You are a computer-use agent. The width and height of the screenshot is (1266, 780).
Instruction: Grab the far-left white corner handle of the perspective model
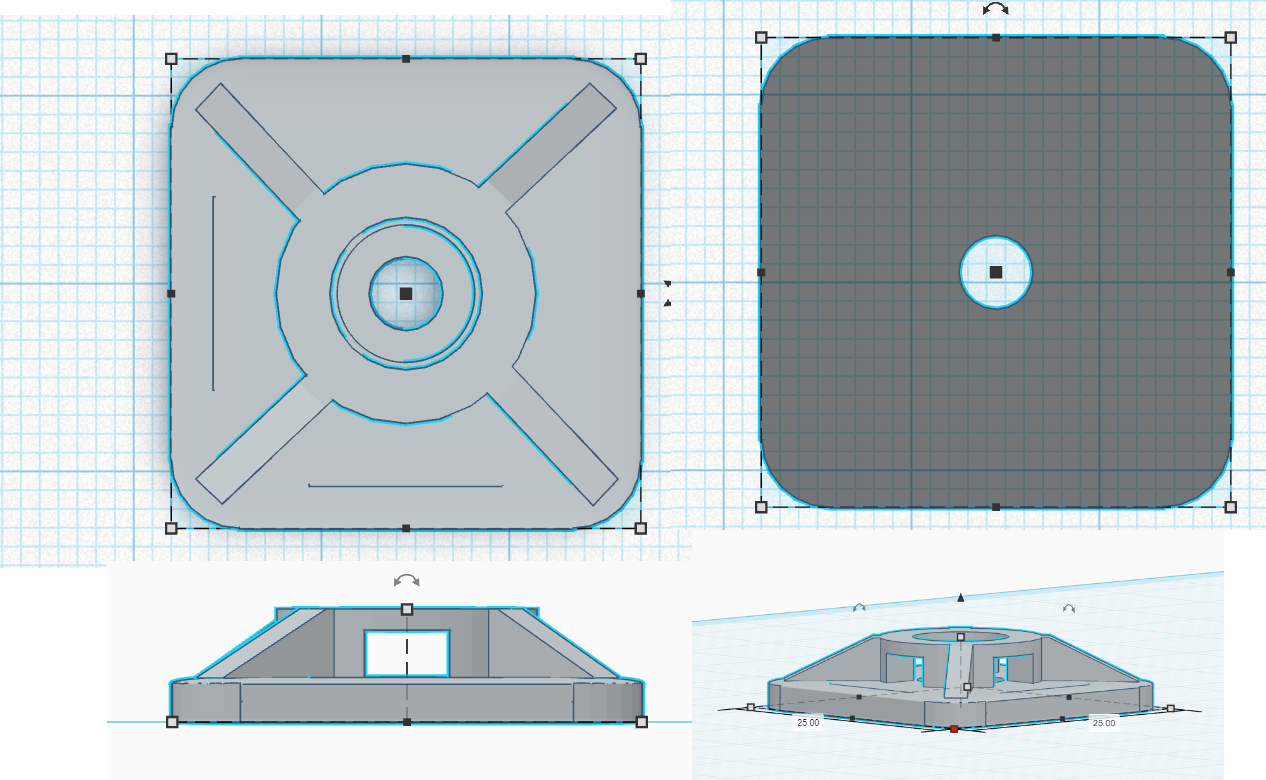point(751,707)
